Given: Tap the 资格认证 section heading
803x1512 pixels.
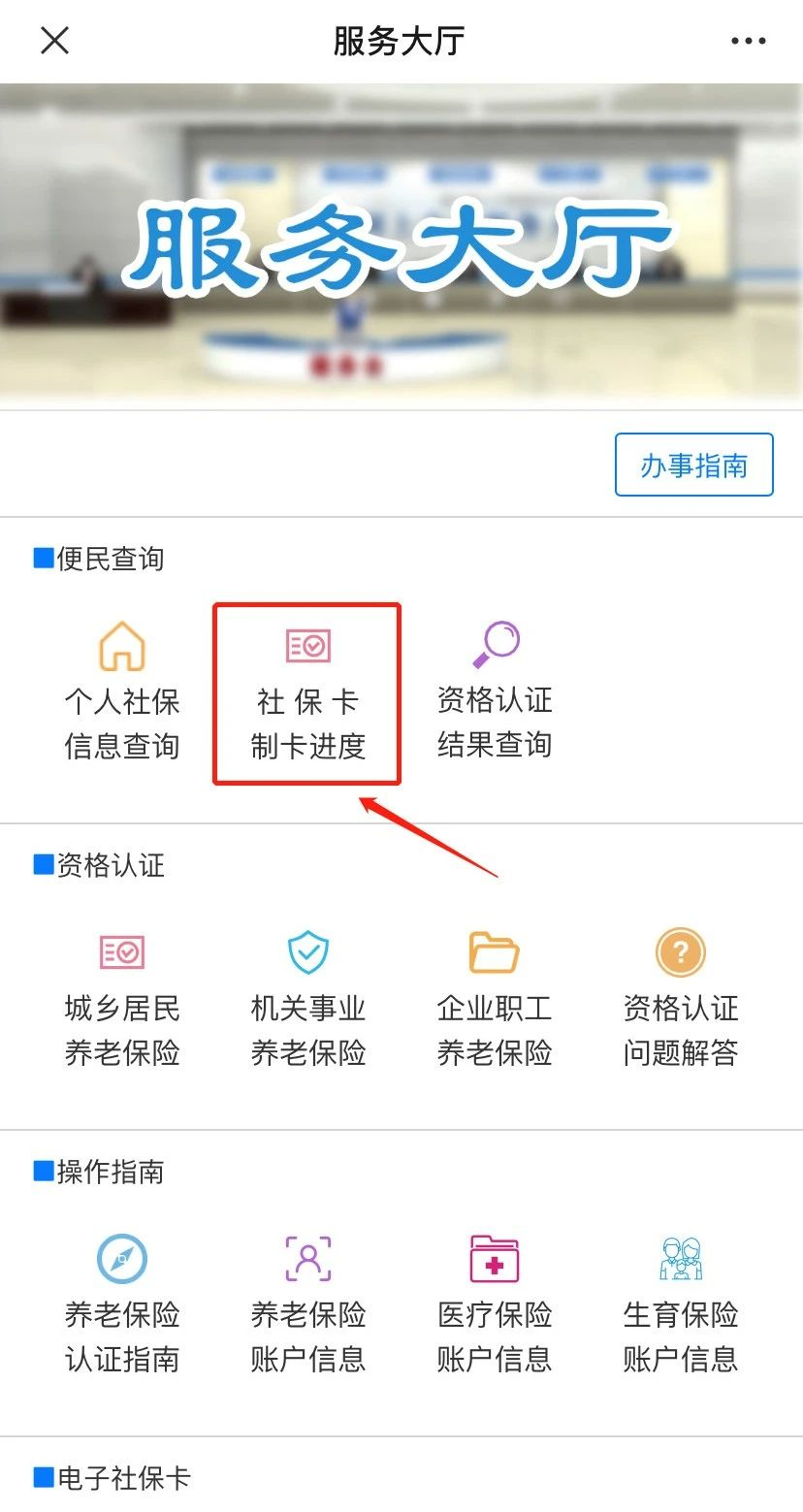Looking at the screenshot, I should click(99, 865).
